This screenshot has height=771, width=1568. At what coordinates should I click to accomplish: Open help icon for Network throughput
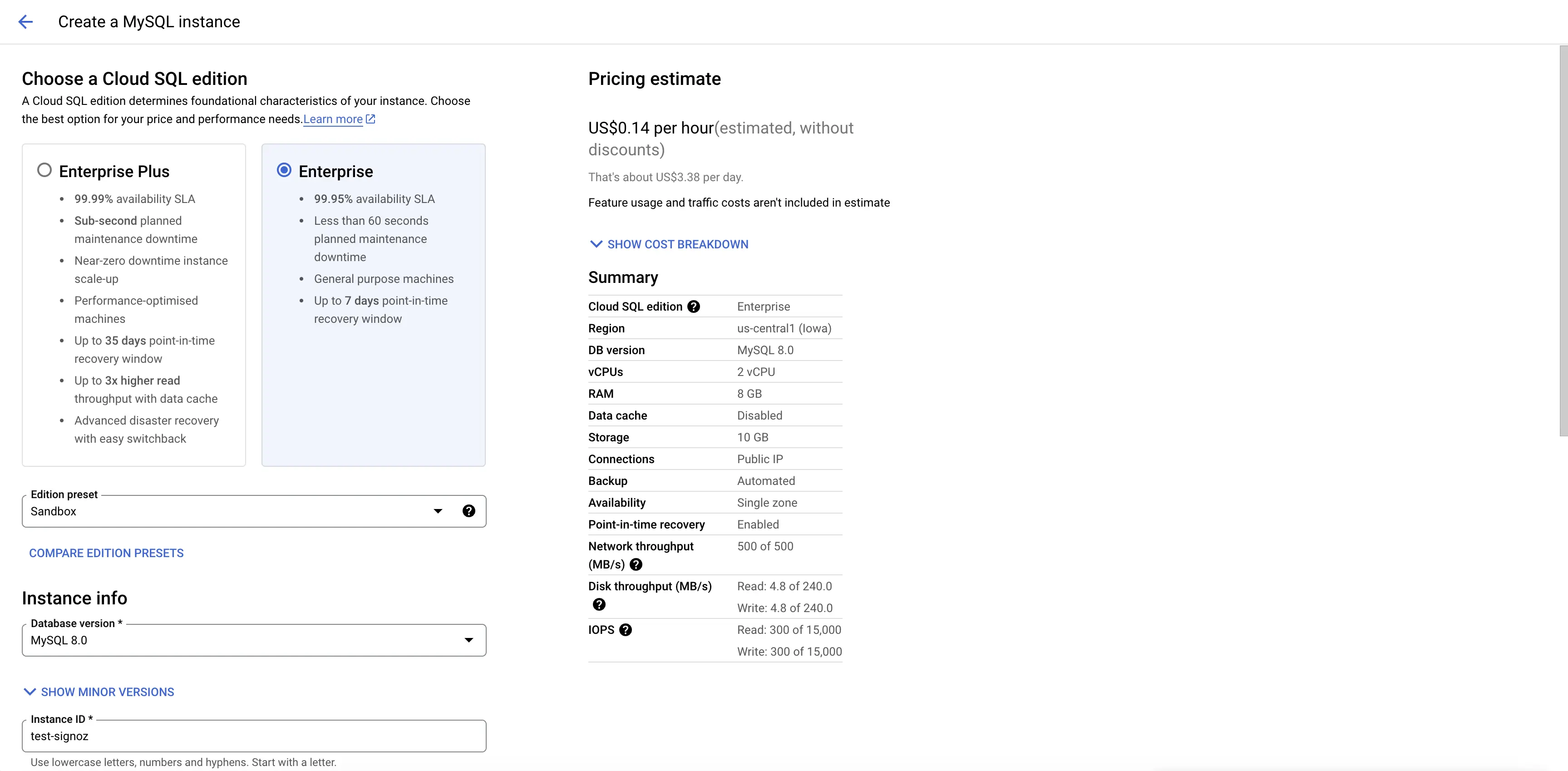click(x=636, y=564)
